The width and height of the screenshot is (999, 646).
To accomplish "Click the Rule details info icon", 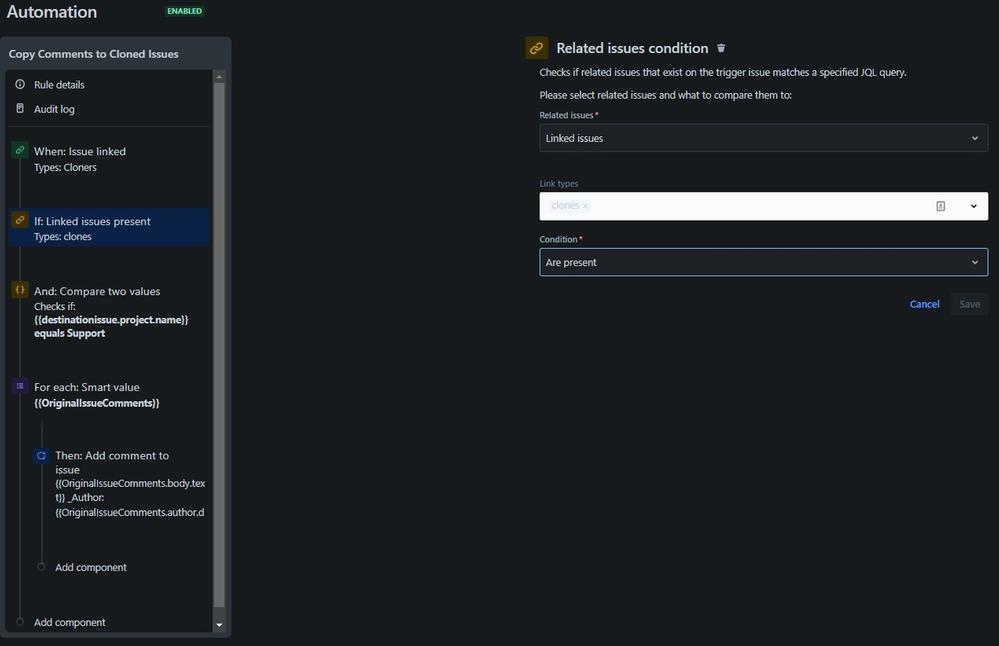I will pyautogui.click(x=20, y=84).
